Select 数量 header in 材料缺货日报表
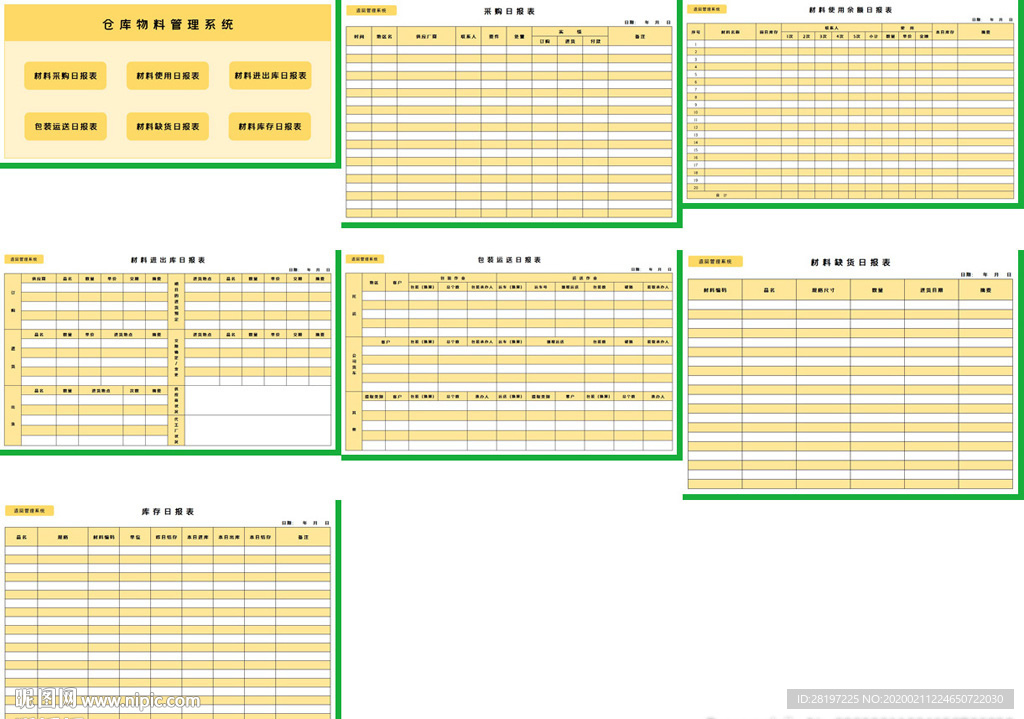This screenshot has height=719, width=1024. 878,289
